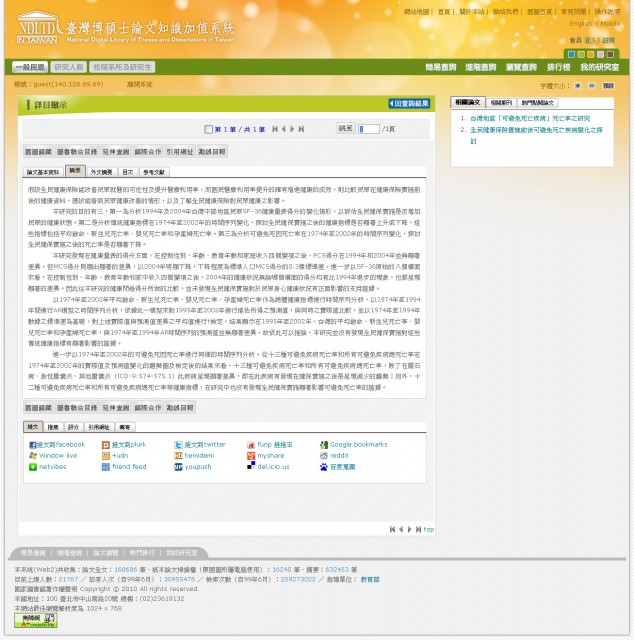Tick the checkbox beside 第1筆/共1筆
The image size is (634, 640).
pos(208,129)
